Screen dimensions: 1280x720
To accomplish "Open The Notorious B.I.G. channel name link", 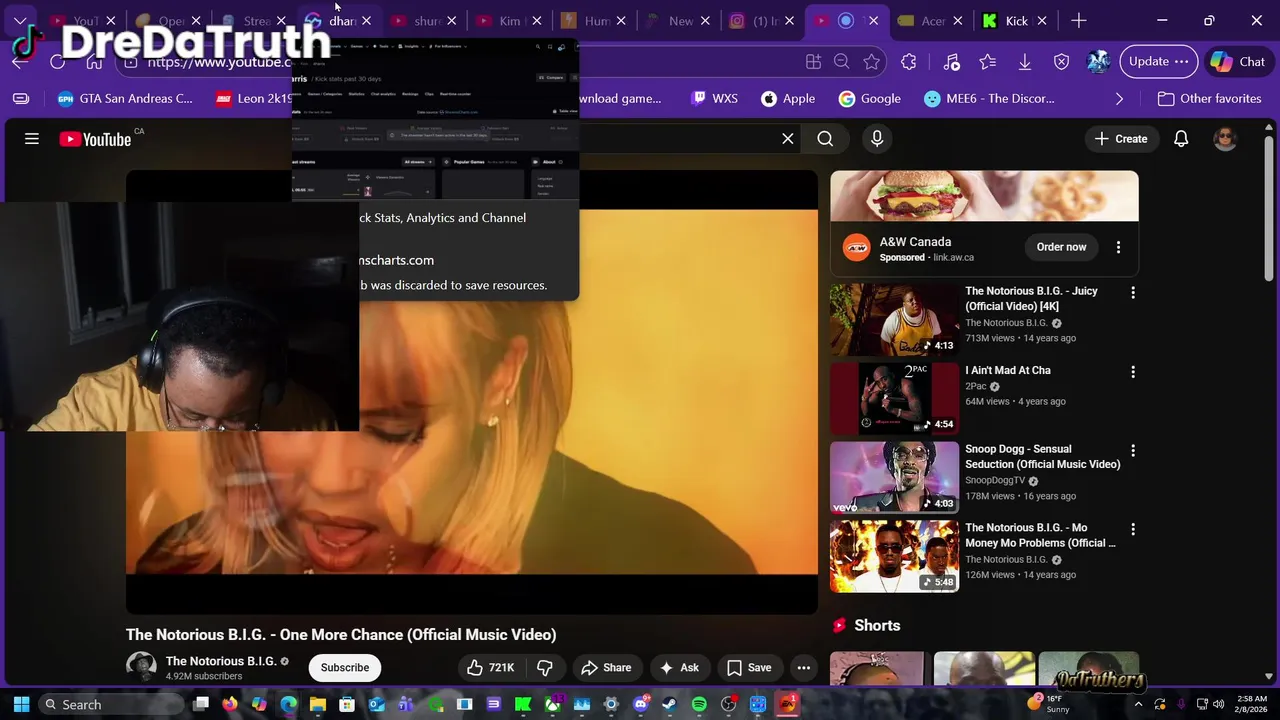I will [x=221, y=661].
